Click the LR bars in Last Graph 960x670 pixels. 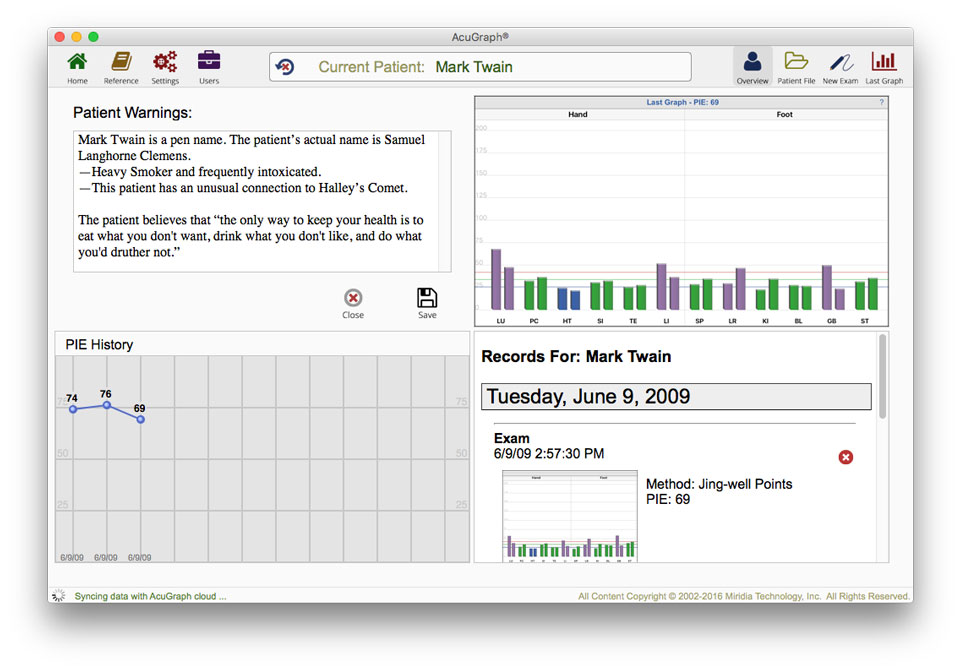734,289
